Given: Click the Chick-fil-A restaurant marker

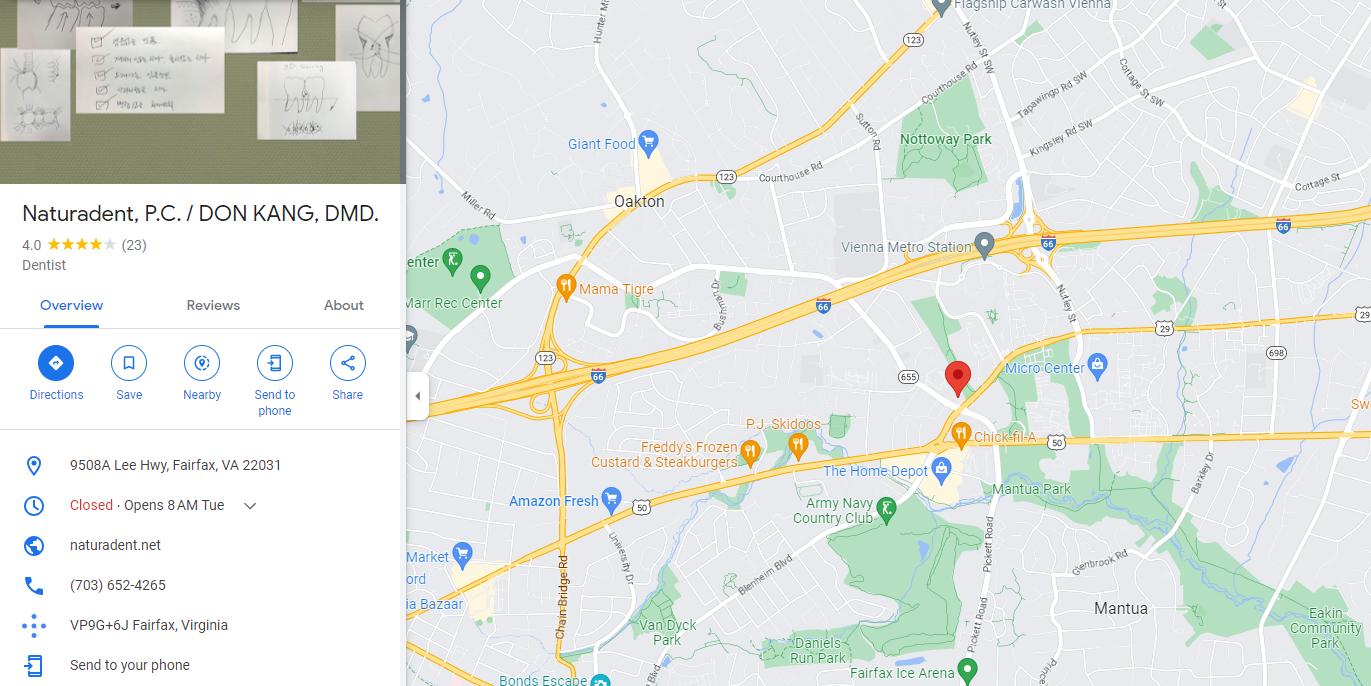Looking at the screenshot, I should 961,435.
